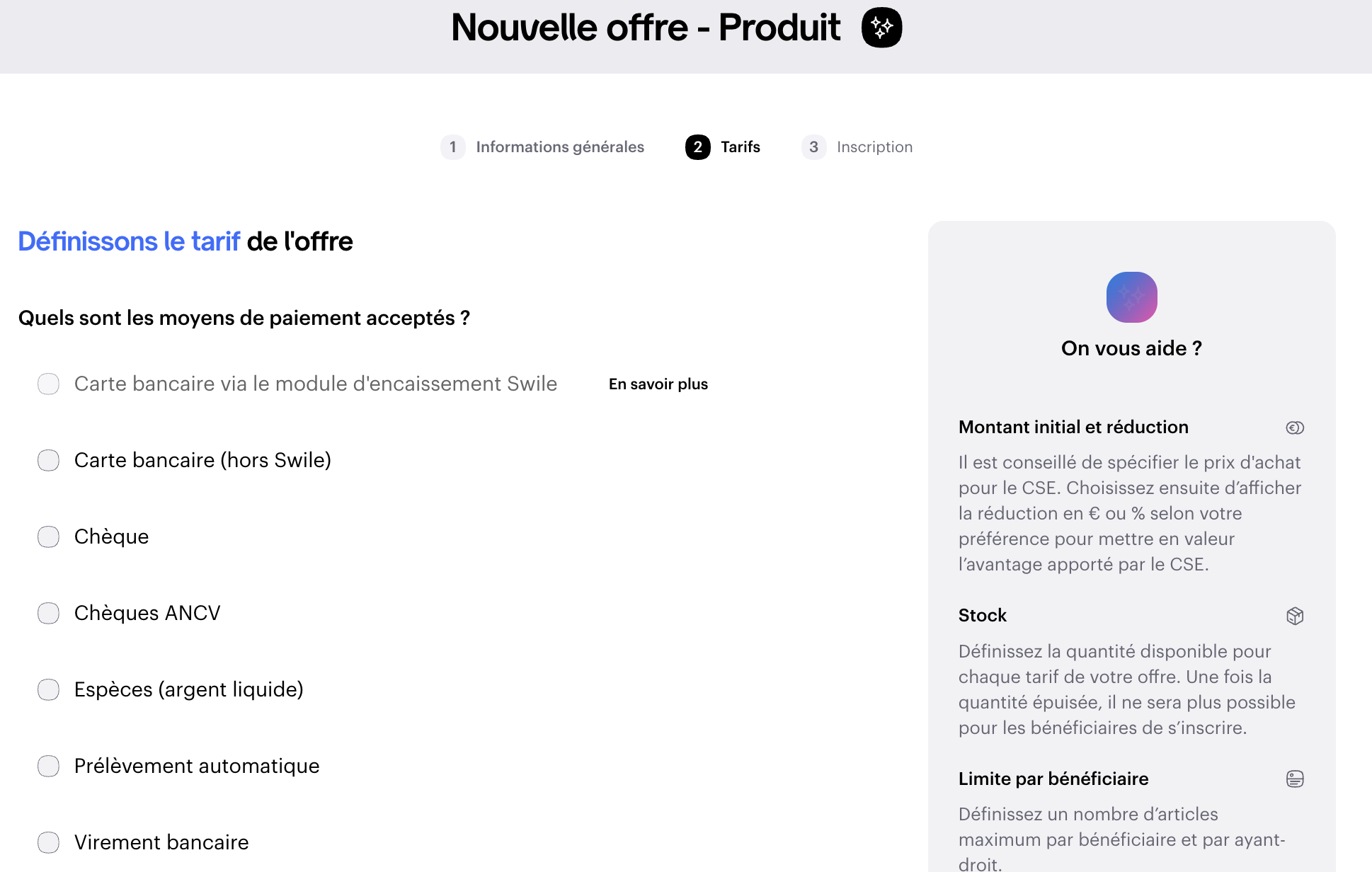Click step number 3 circle
The image size is (1372, 872).
(x=813, y=147)
